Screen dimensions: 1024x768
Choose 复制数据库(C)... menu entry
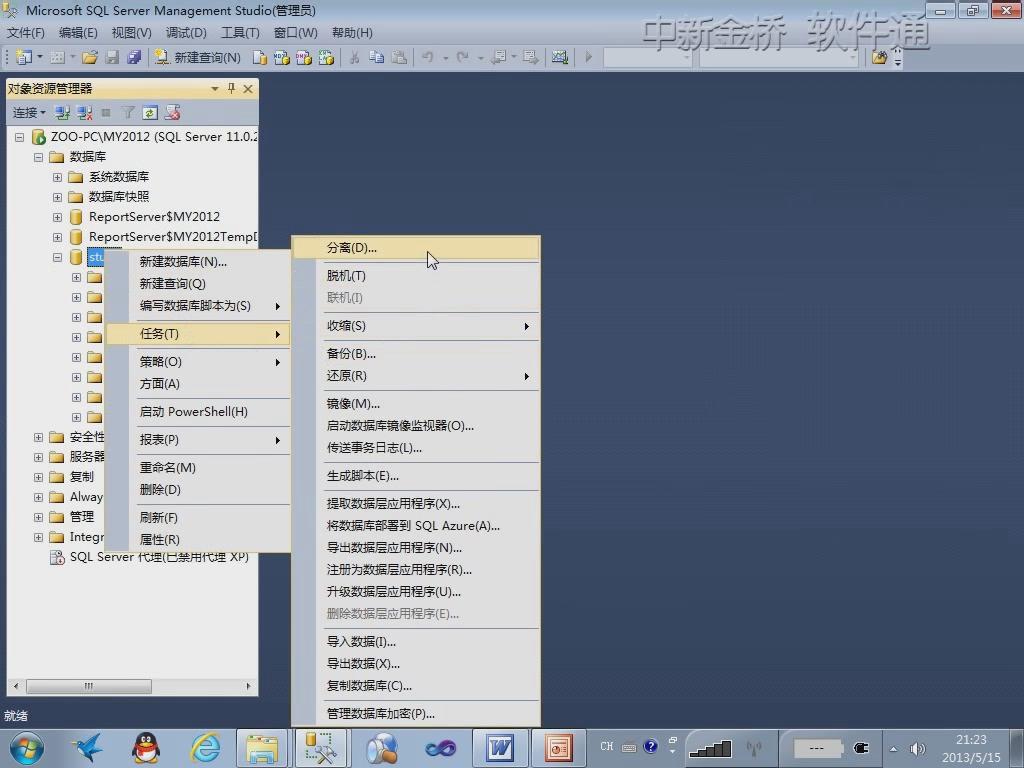416,686
